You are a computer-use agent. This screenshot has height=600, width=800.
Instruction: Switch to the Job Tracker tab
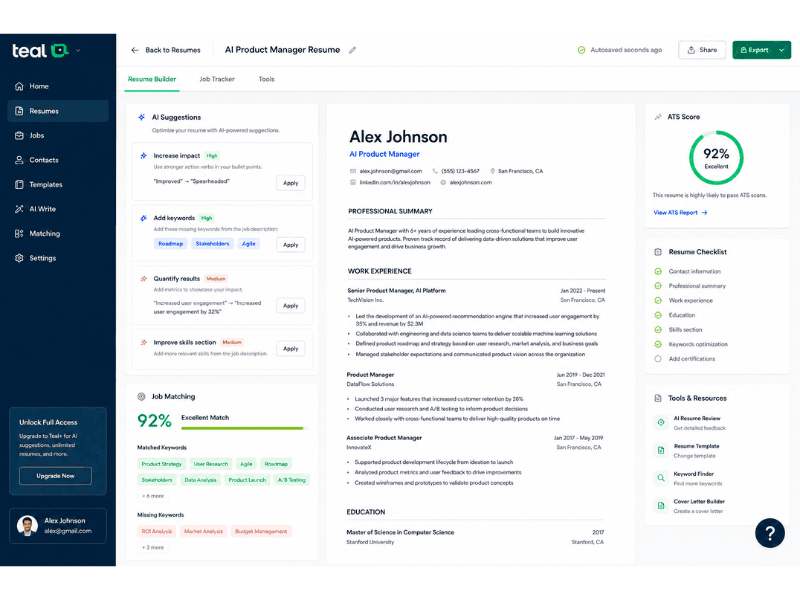tap(217, 79)
